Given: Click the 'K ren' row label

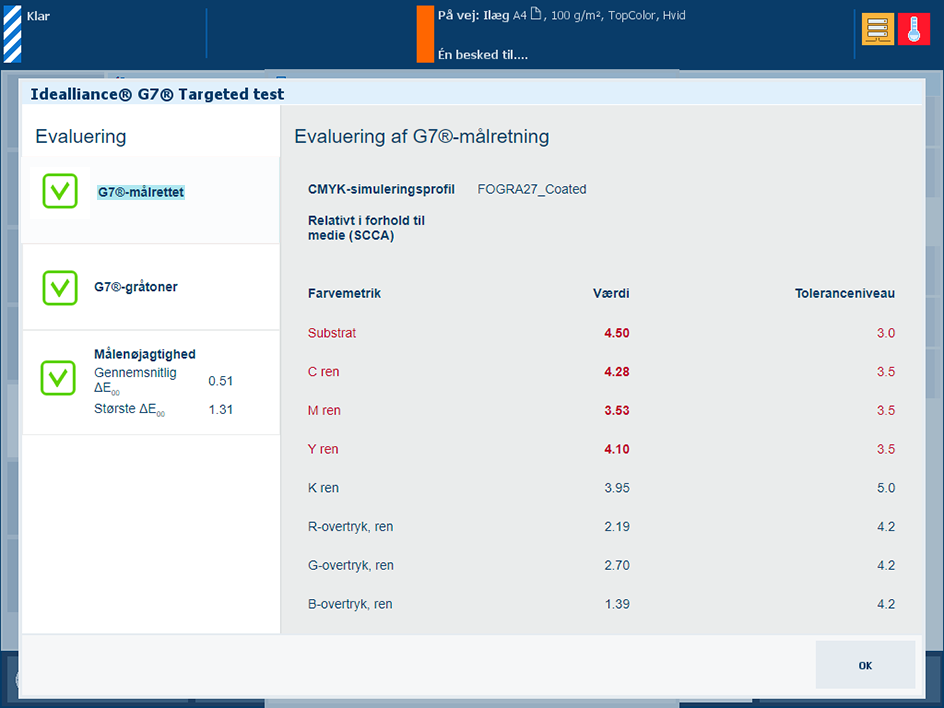Looking at the screenshot, I should click(x=323, y=488).
